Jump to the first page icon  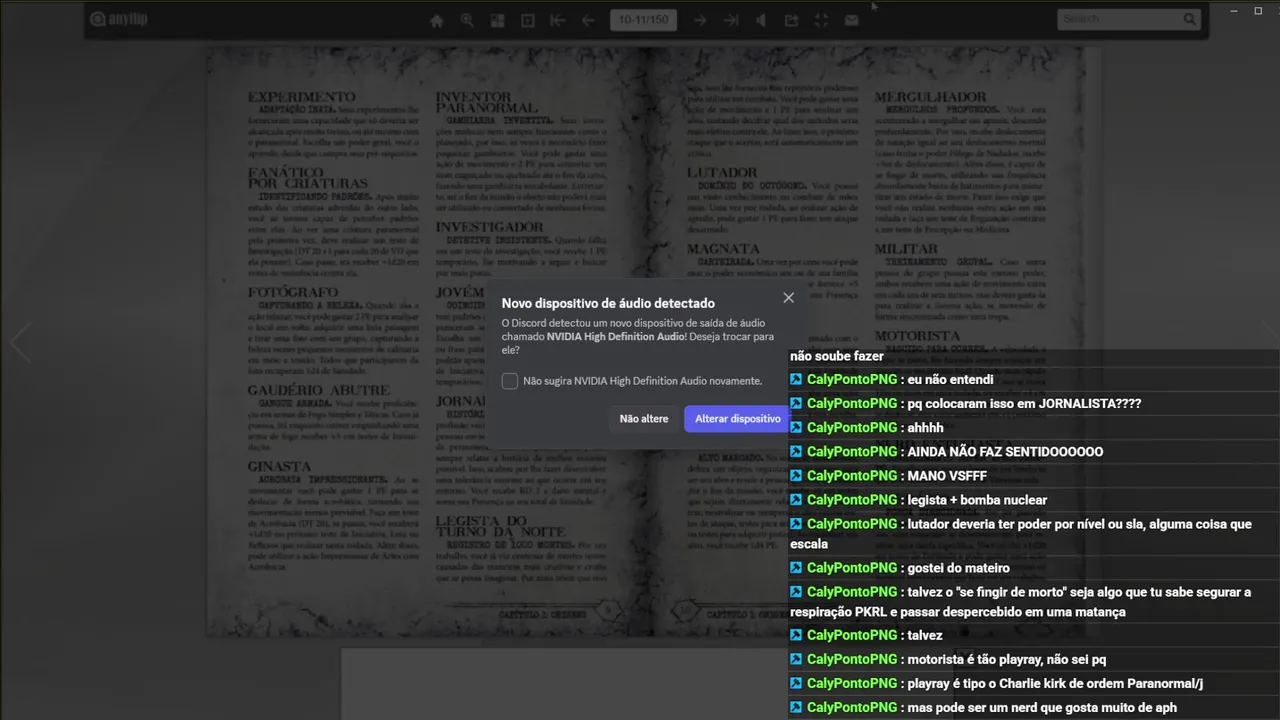pos(558,20)
